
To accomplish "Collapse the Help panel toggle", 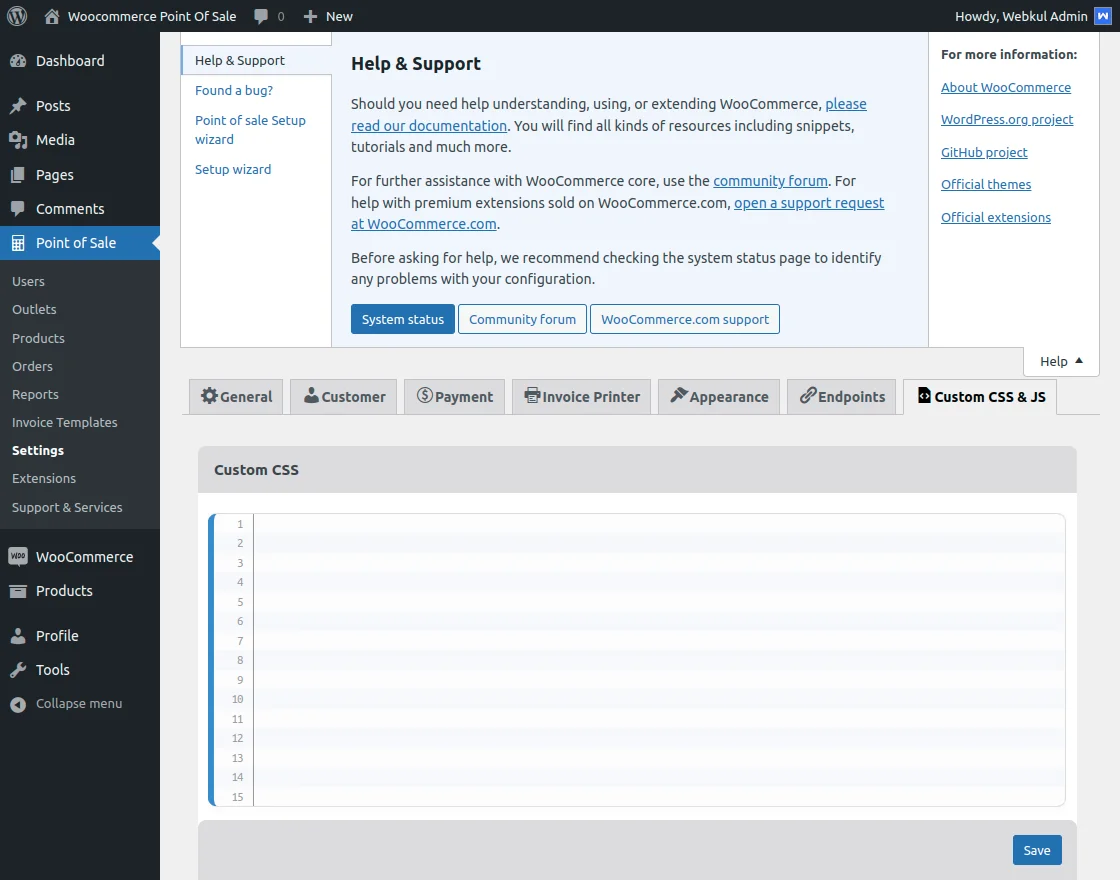I will click(1061, 361).
